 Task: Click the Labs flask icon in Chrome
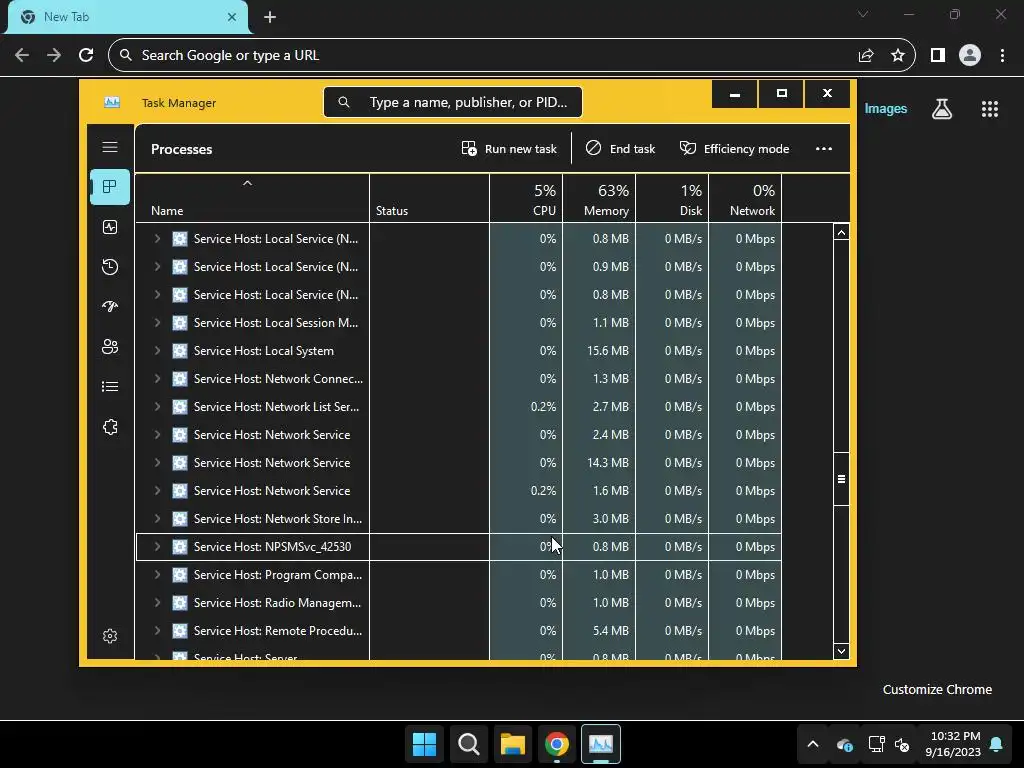click(x=941, y=109)
